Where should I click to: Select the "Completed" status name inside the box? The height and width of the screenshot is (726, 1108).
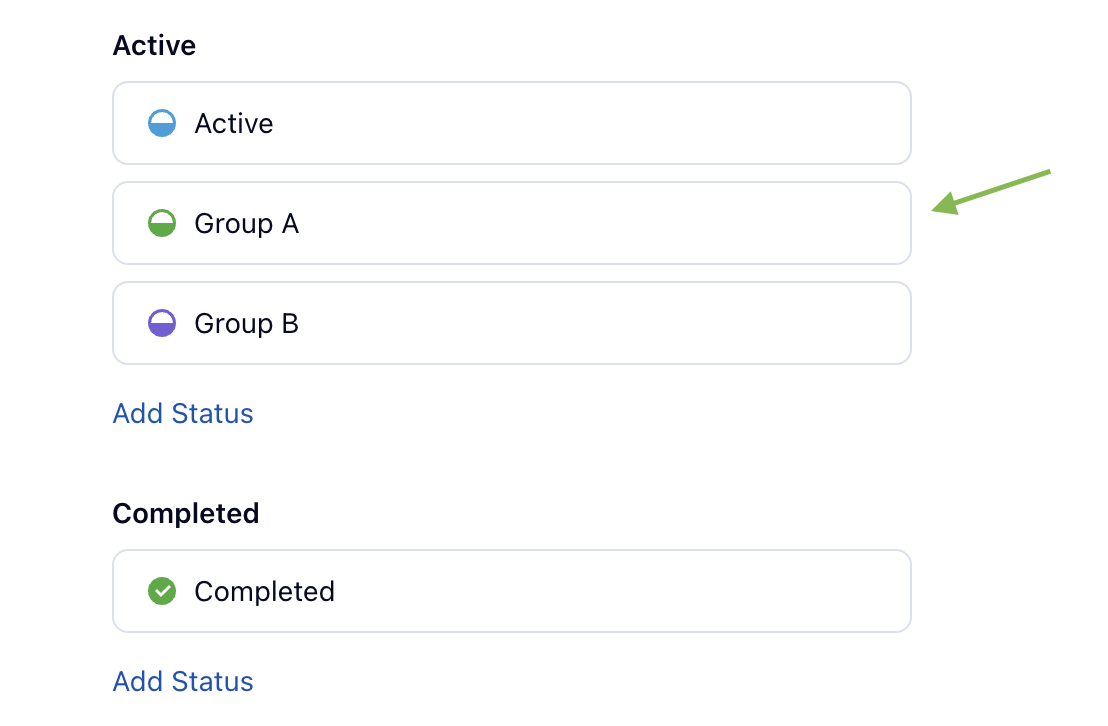(264, 592)
